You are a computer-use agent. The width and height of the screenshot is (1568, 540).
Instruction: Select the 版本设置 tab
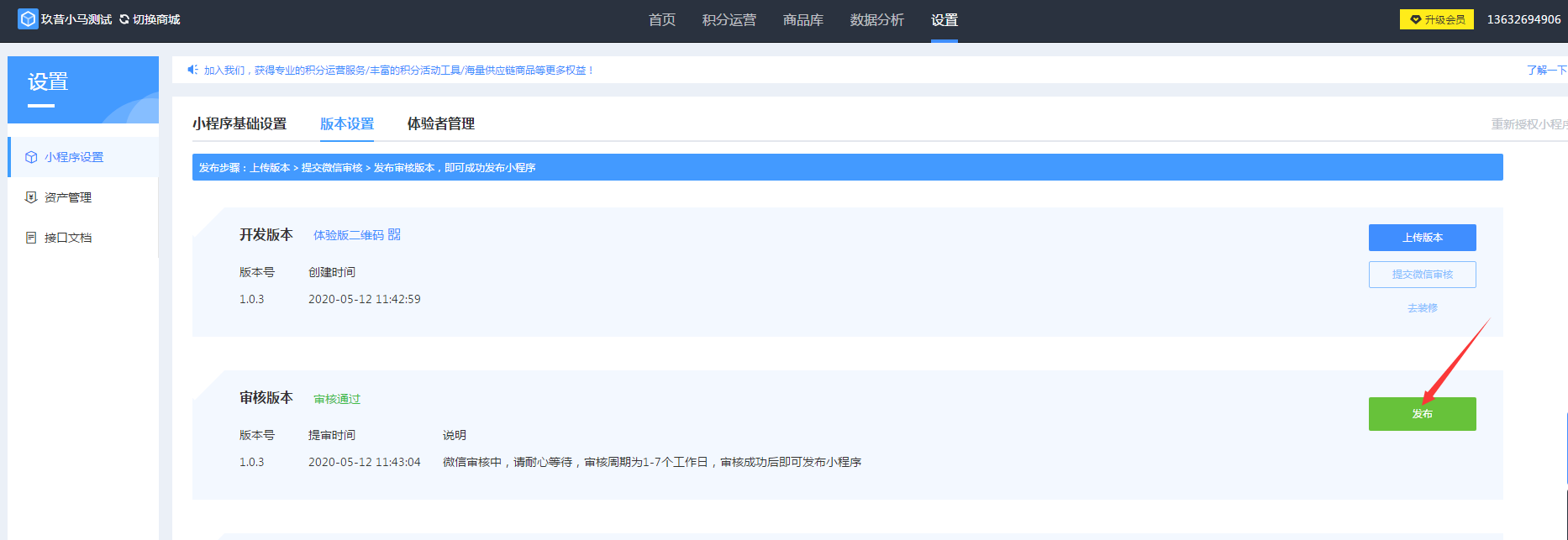pyautogui.click(x=347, y=123)
